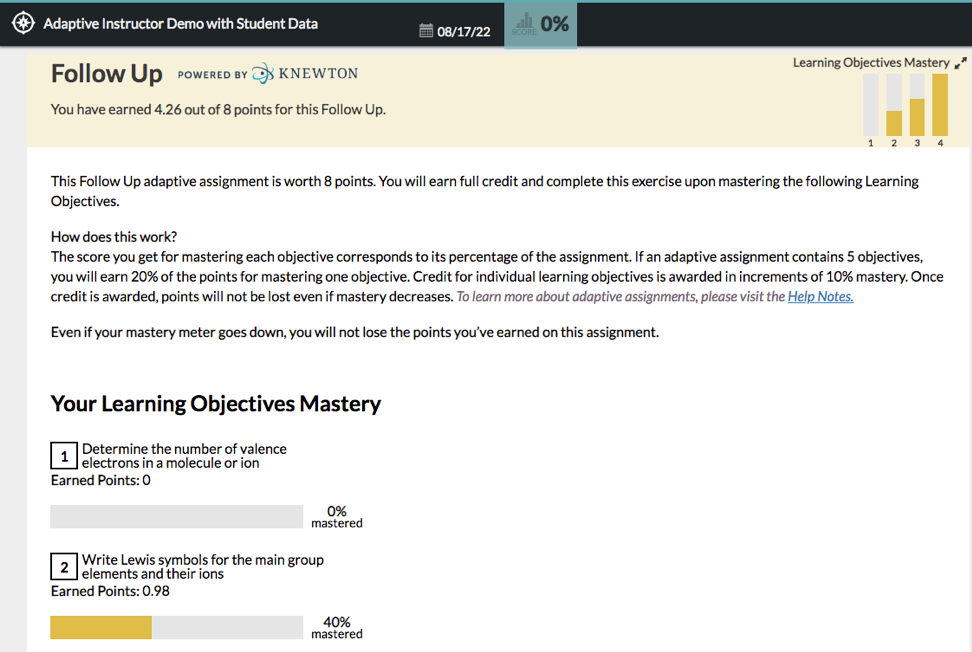
Task: Click the Learning Objectives Mastery label
Action: click(871, 63)
